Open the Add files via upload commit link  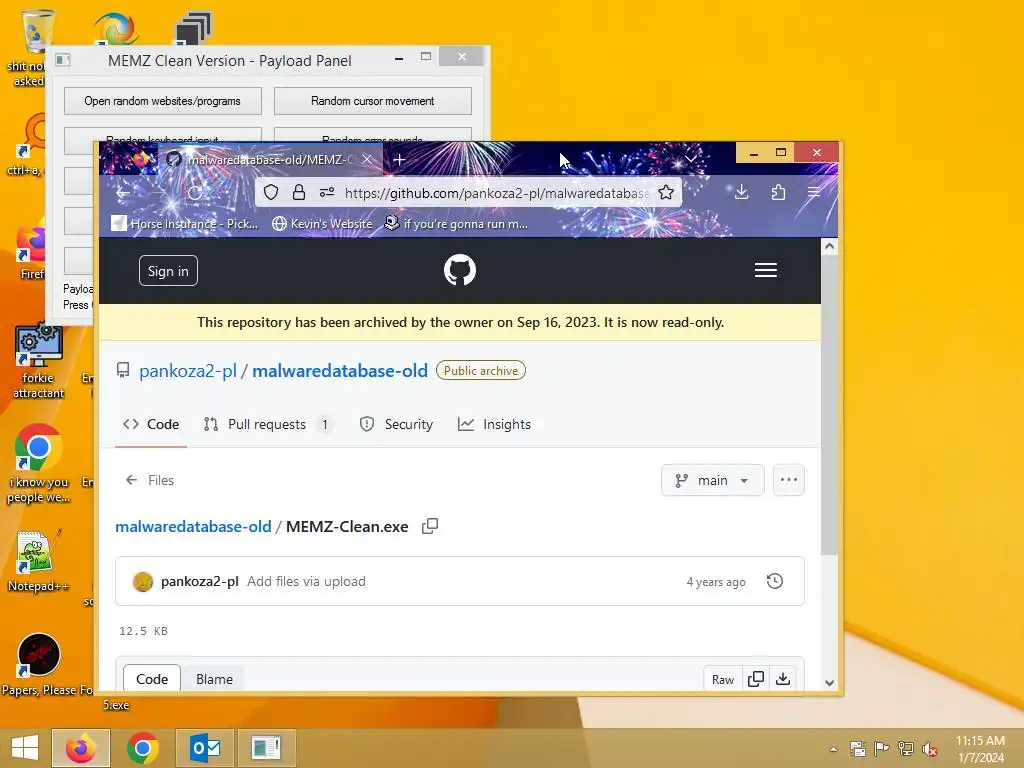click(306, 581)
